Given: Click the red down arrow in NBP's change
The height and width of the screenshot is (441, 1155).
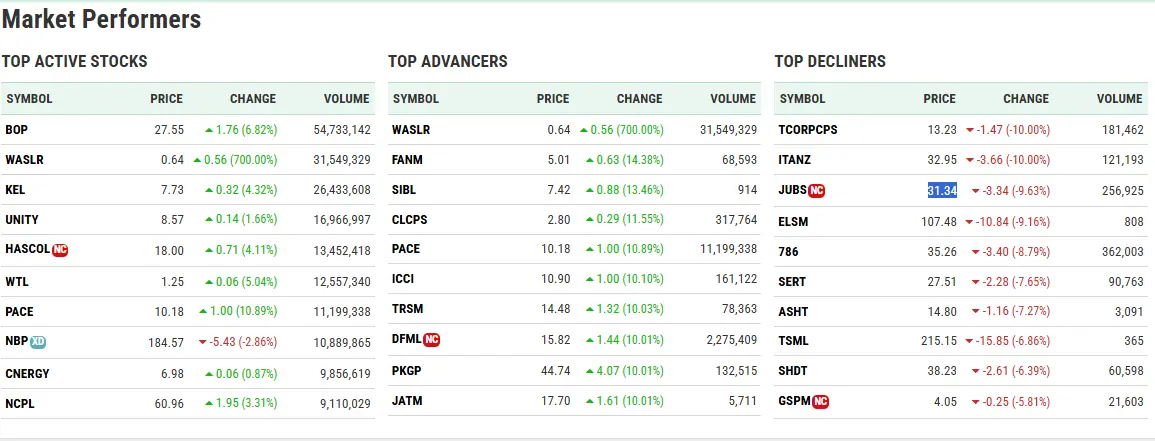Looking at the screenshot, I should [x=203, y=343].
